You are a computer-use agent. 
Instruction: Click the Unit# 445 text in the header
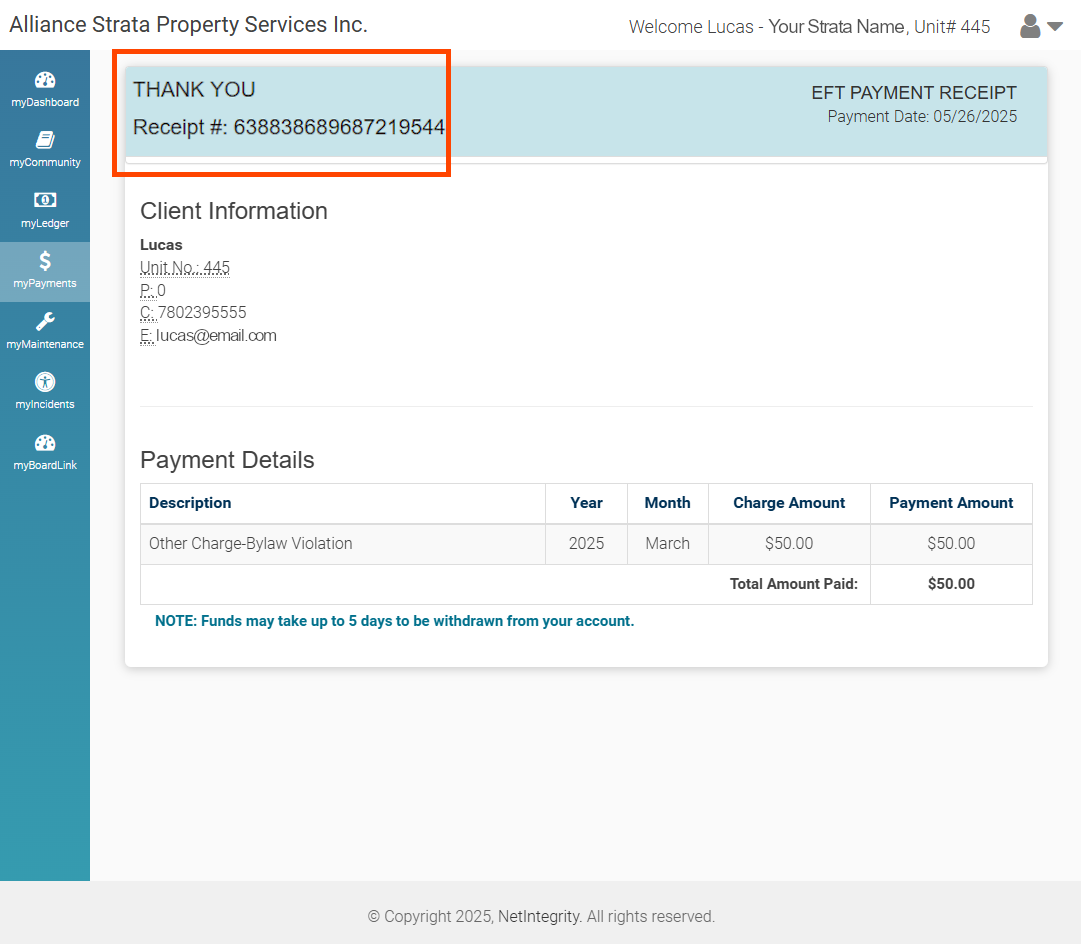[951, 26]
